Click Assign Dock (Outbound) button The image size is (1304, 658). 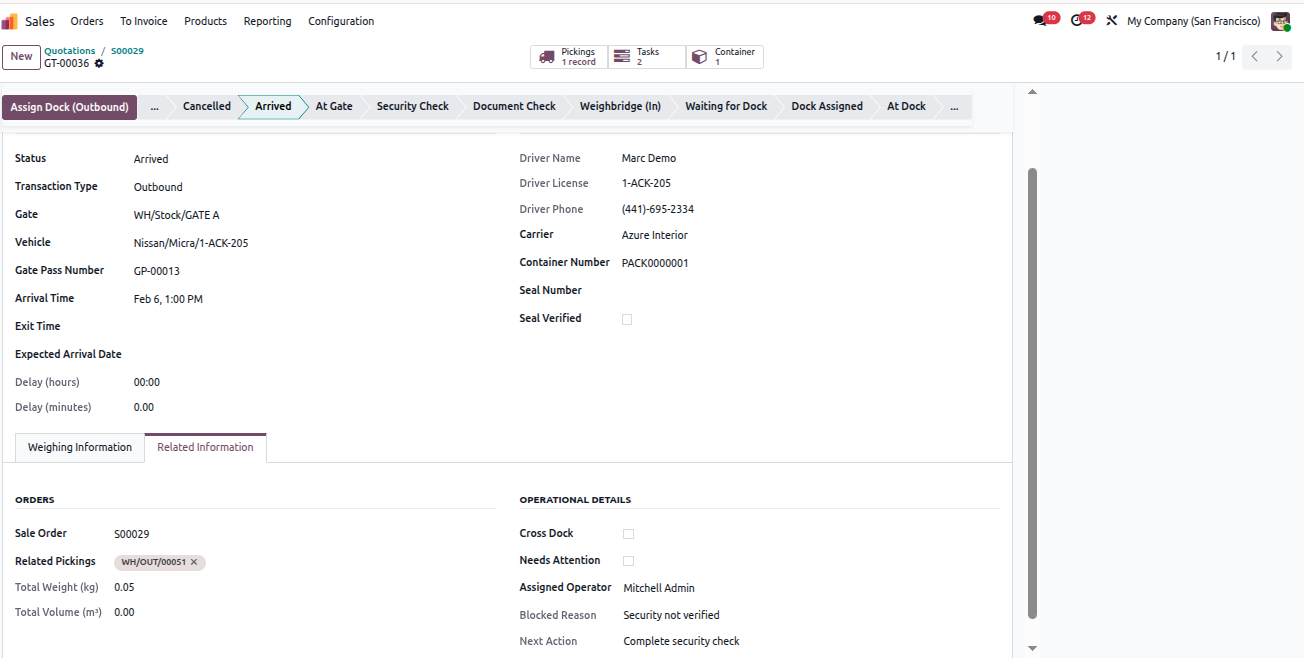coord(70,107)
